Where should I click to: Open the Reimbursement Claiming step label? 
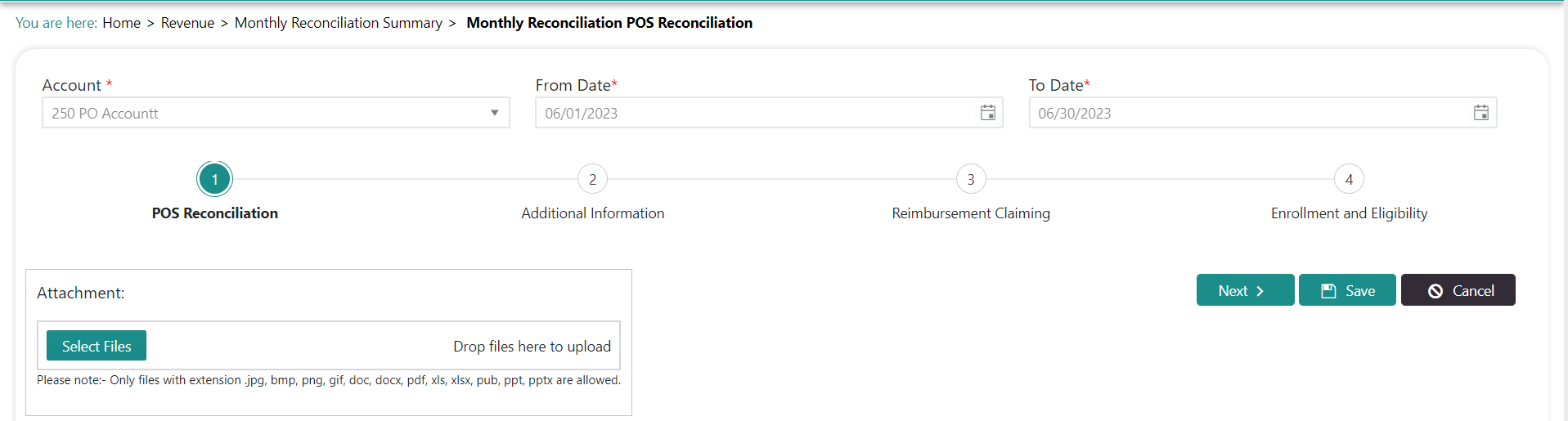coord(971,213)
